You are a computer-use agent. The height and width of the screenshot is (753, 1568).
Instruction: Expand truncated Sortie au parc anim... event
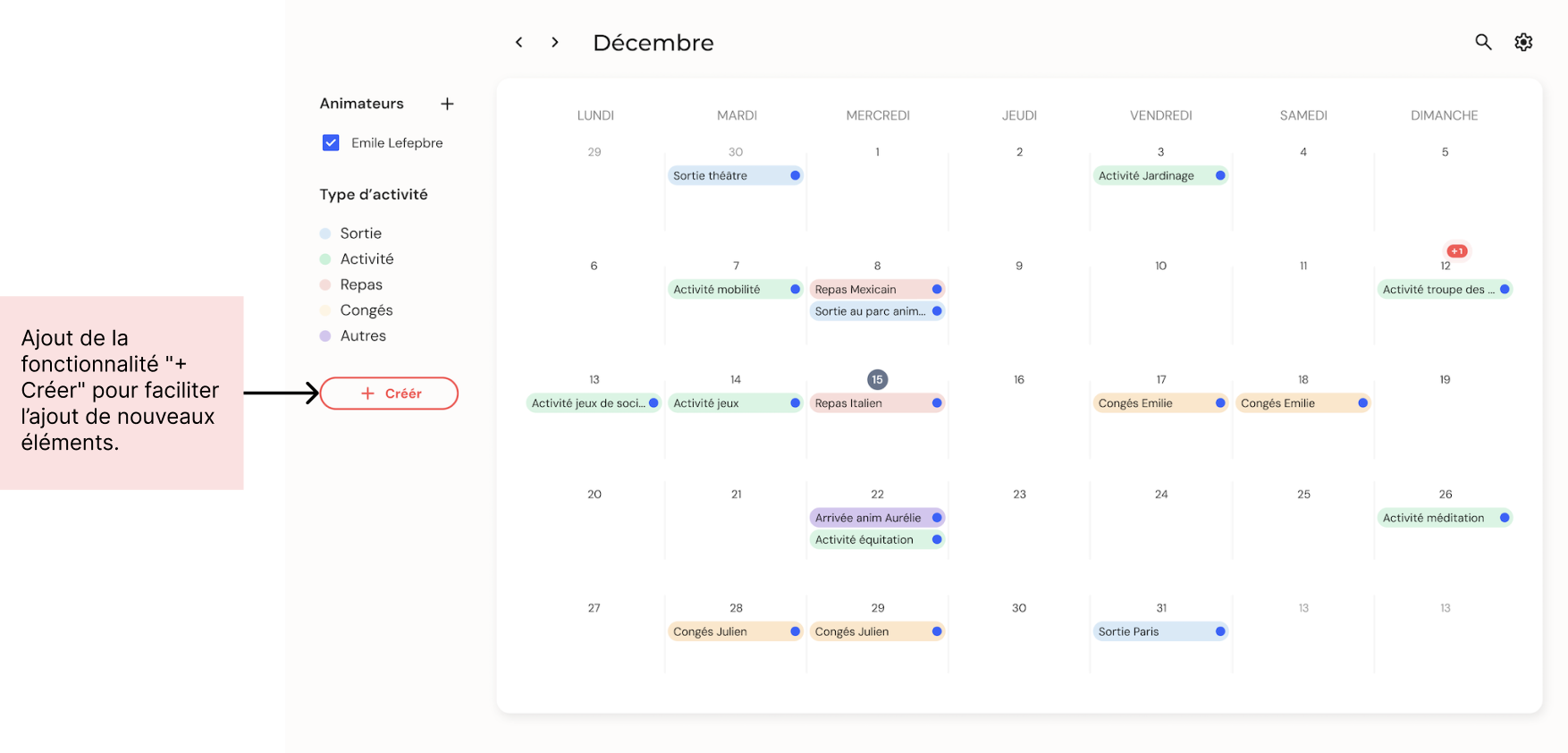[x=869, y=311]
